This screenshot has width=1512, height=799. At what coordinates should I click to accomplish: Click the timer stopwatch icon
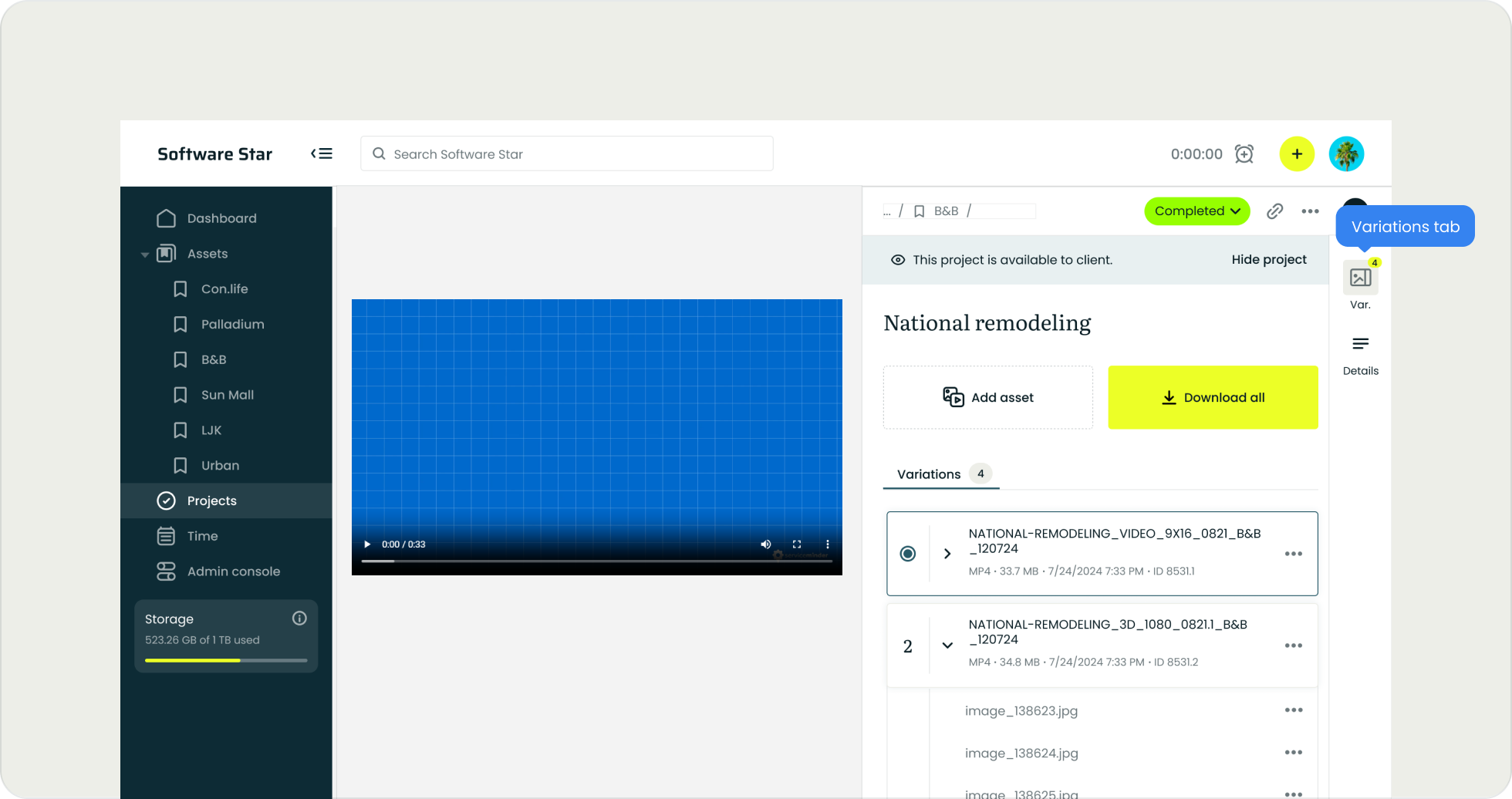tap(1244, 153)
